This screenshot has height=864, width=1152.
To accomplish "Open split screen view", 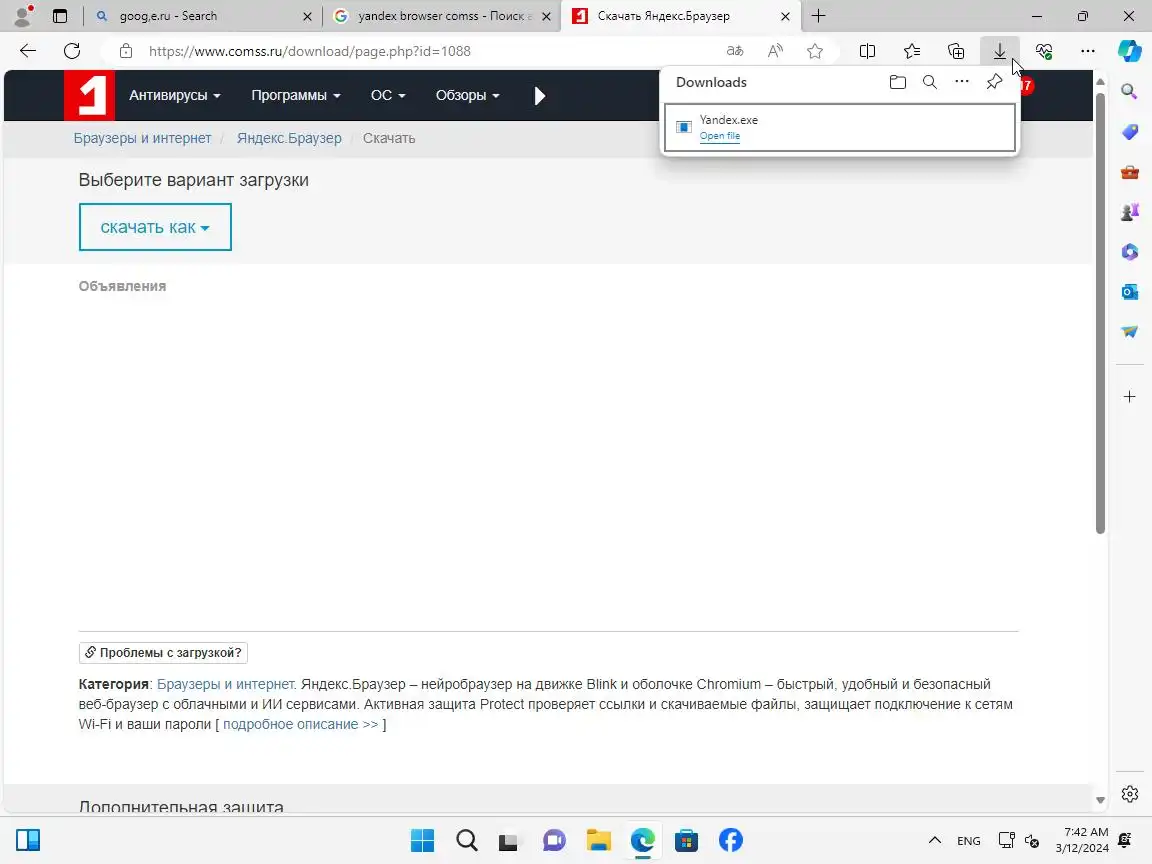I will coord(867,51).
